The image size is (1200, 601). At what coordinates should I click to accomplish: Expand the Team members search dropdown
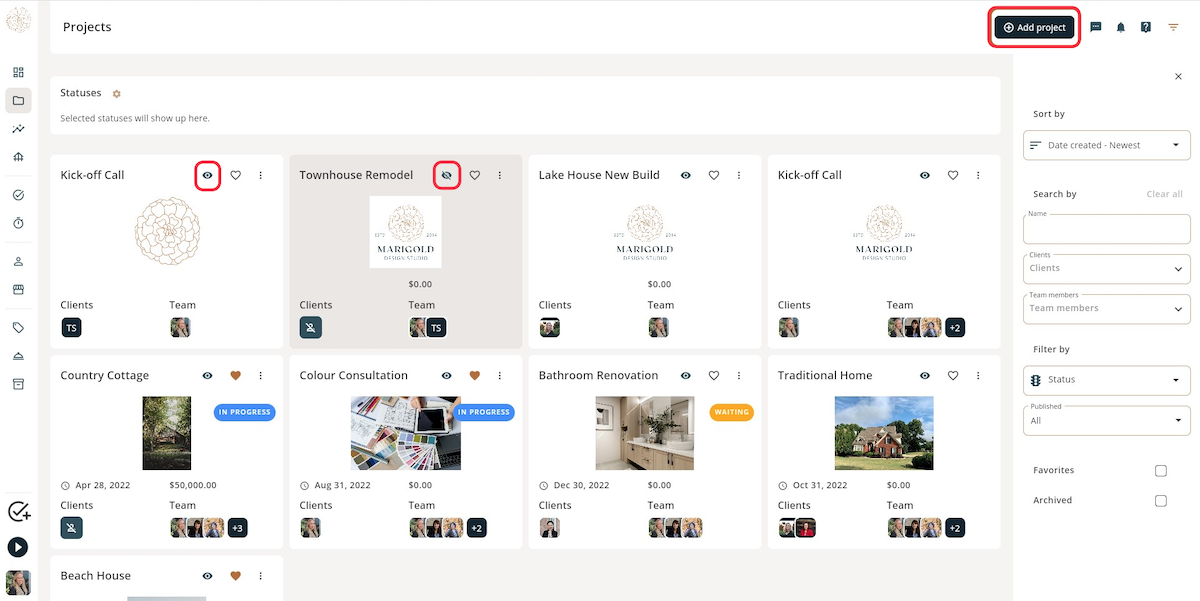[x=1107, y=309]
